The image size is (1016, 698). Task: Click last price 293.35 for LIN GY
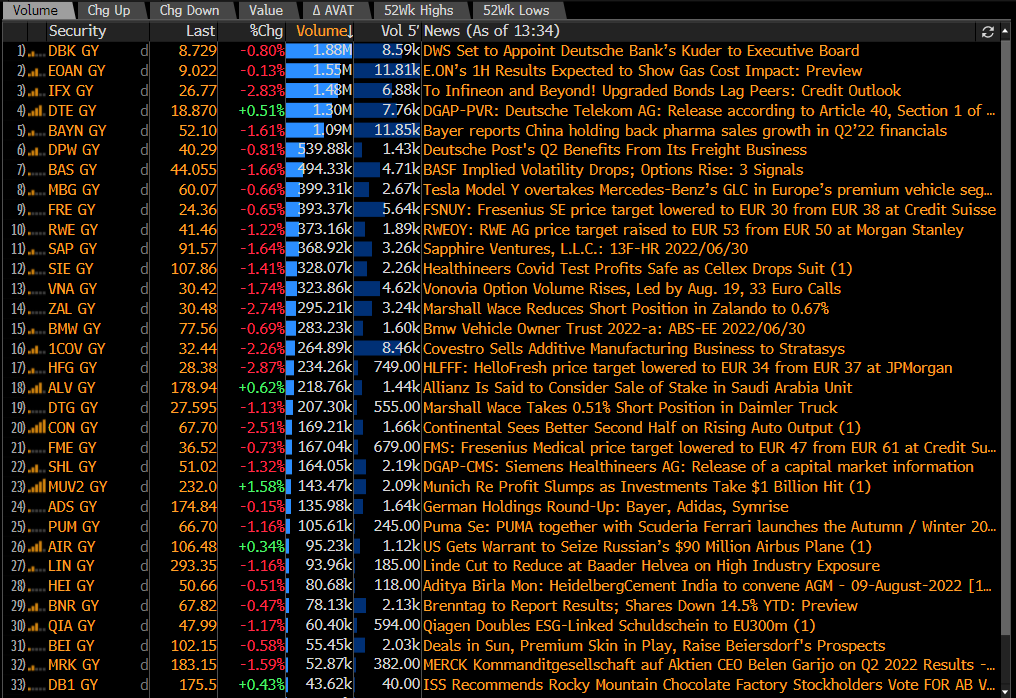click(193, 566)
